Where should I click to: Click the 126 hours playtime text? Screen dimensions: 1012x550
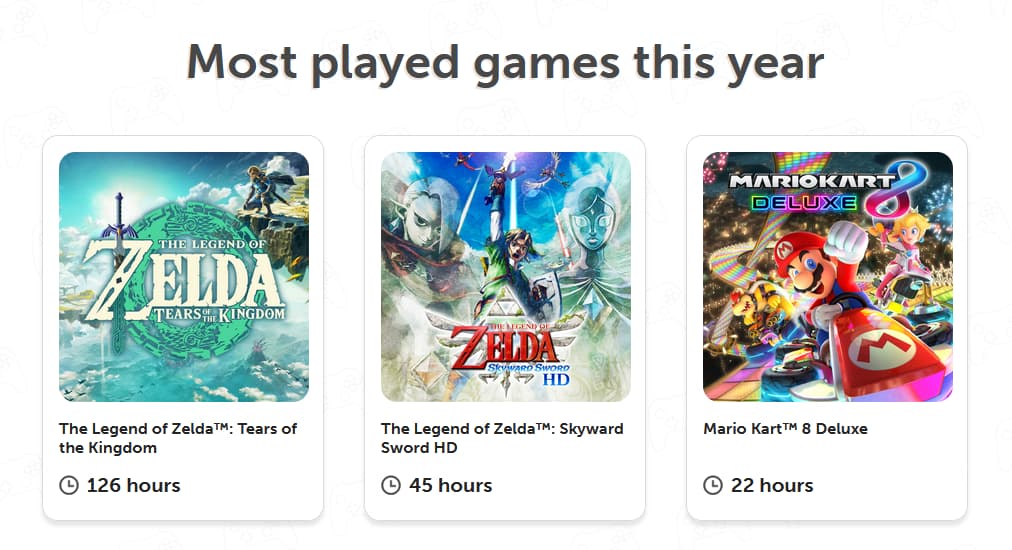click(134, 486)
